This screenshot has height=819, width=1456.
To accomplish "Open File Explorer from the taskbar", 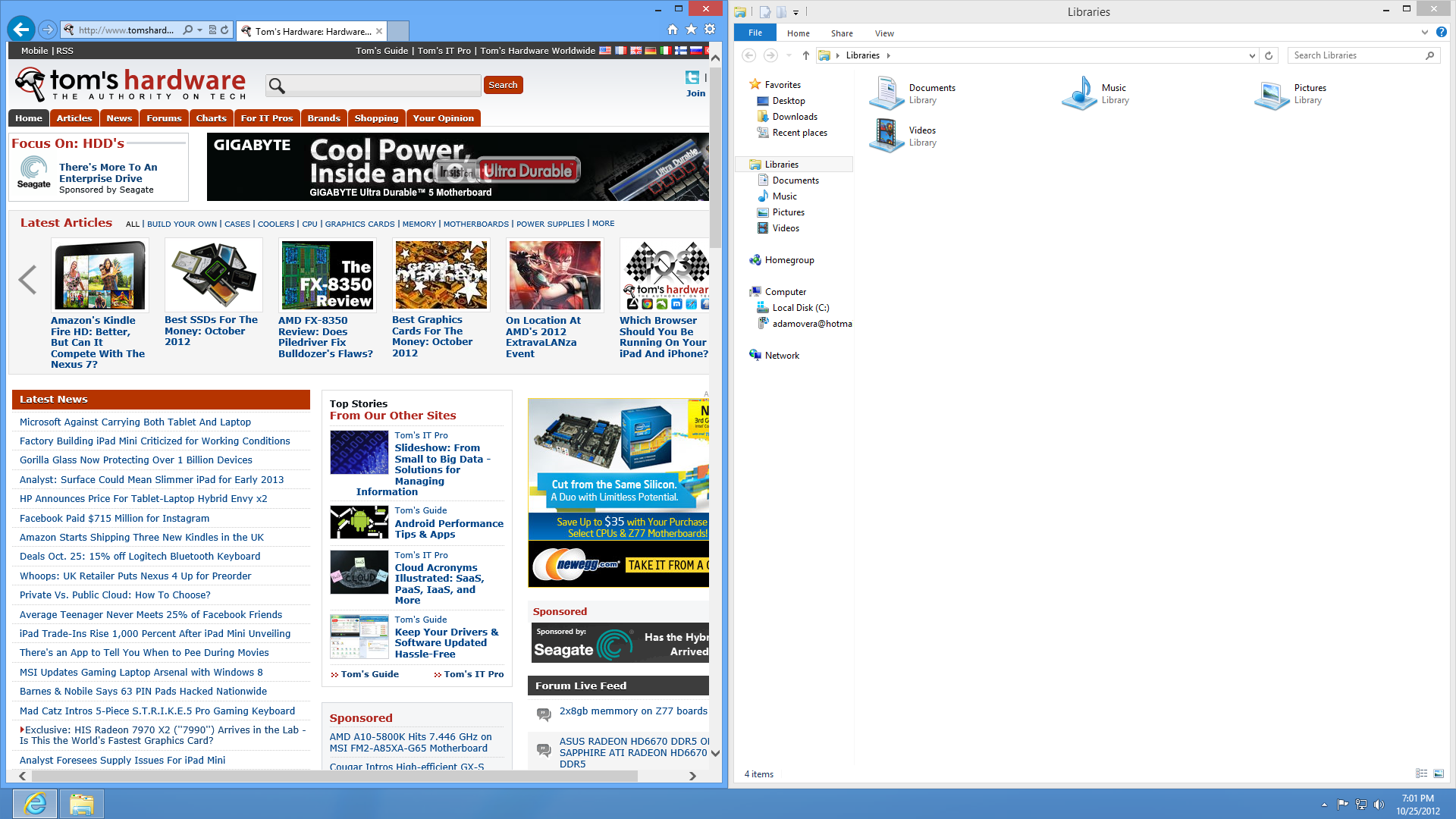I will [81, 804].
